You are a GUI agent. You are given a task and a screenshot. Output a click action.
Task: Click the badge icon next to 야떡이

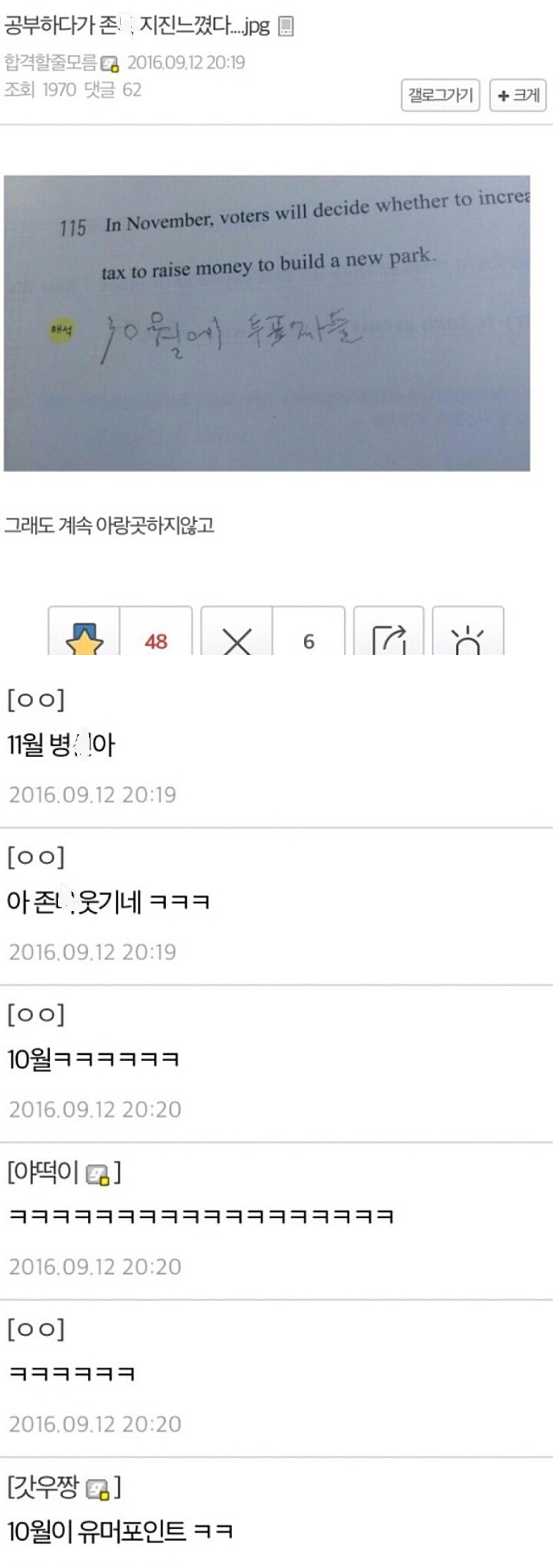click(x=97, y=1174)
